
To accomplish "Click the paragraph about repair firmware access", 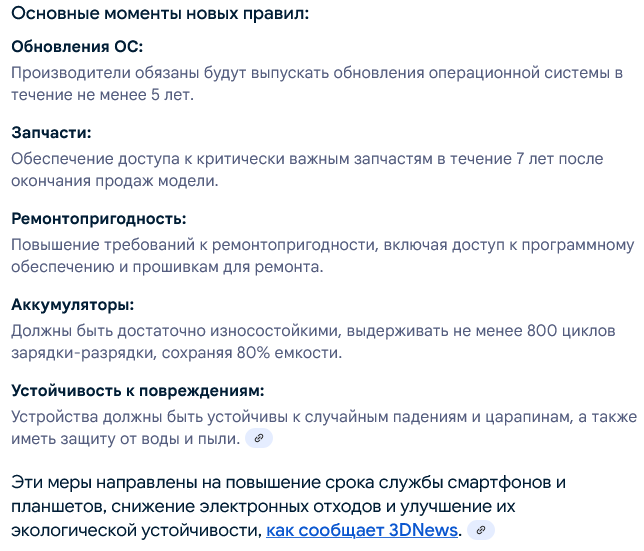I will pos(322,256).
